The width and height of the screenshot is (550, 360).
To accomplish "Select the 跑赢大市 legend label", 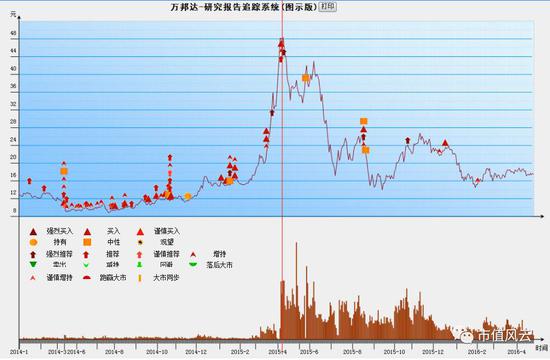I will [113, 278].
